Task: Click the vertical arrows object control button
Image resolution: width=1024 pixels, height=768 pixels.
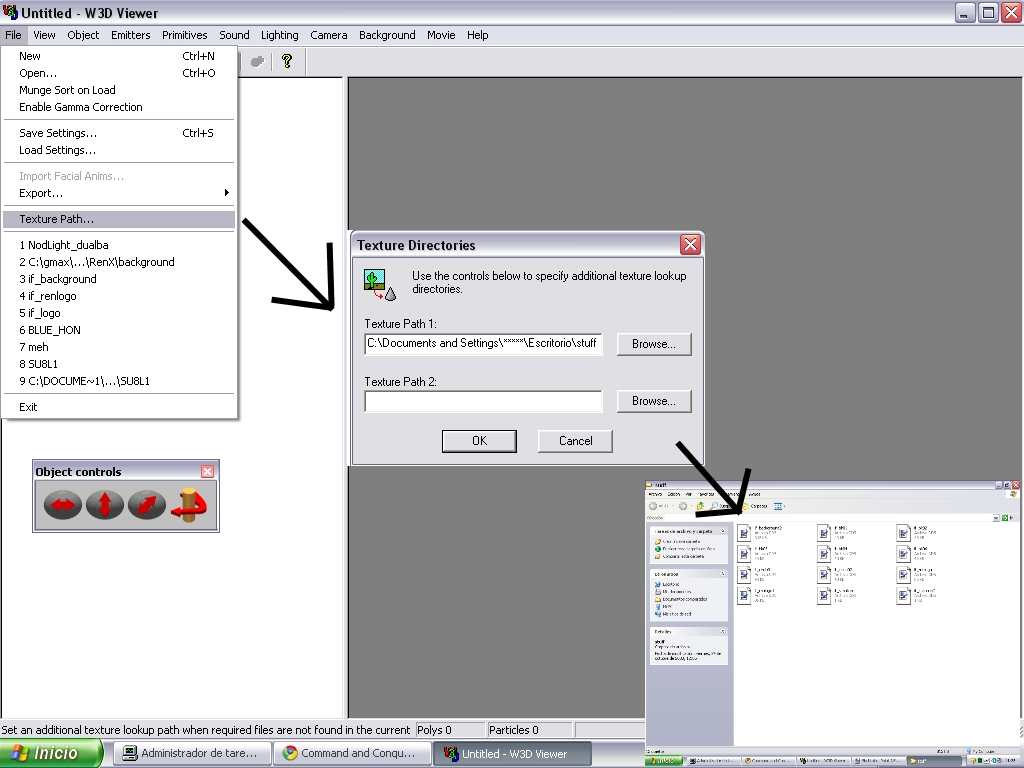Action: pyautogui.click(x=104, y=505)
